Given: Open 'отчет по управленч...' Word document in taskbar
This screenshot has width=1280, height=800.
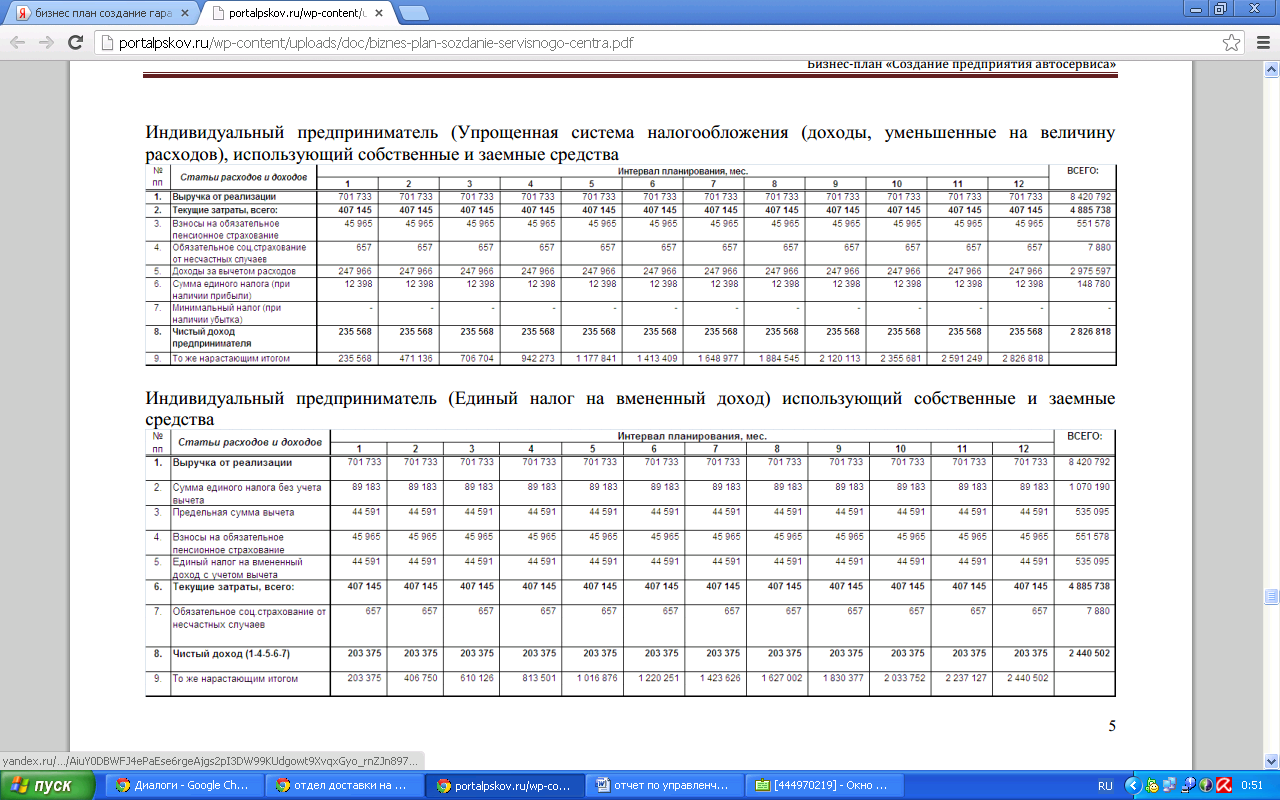Looking at the screenshot, I should (665, 785).
